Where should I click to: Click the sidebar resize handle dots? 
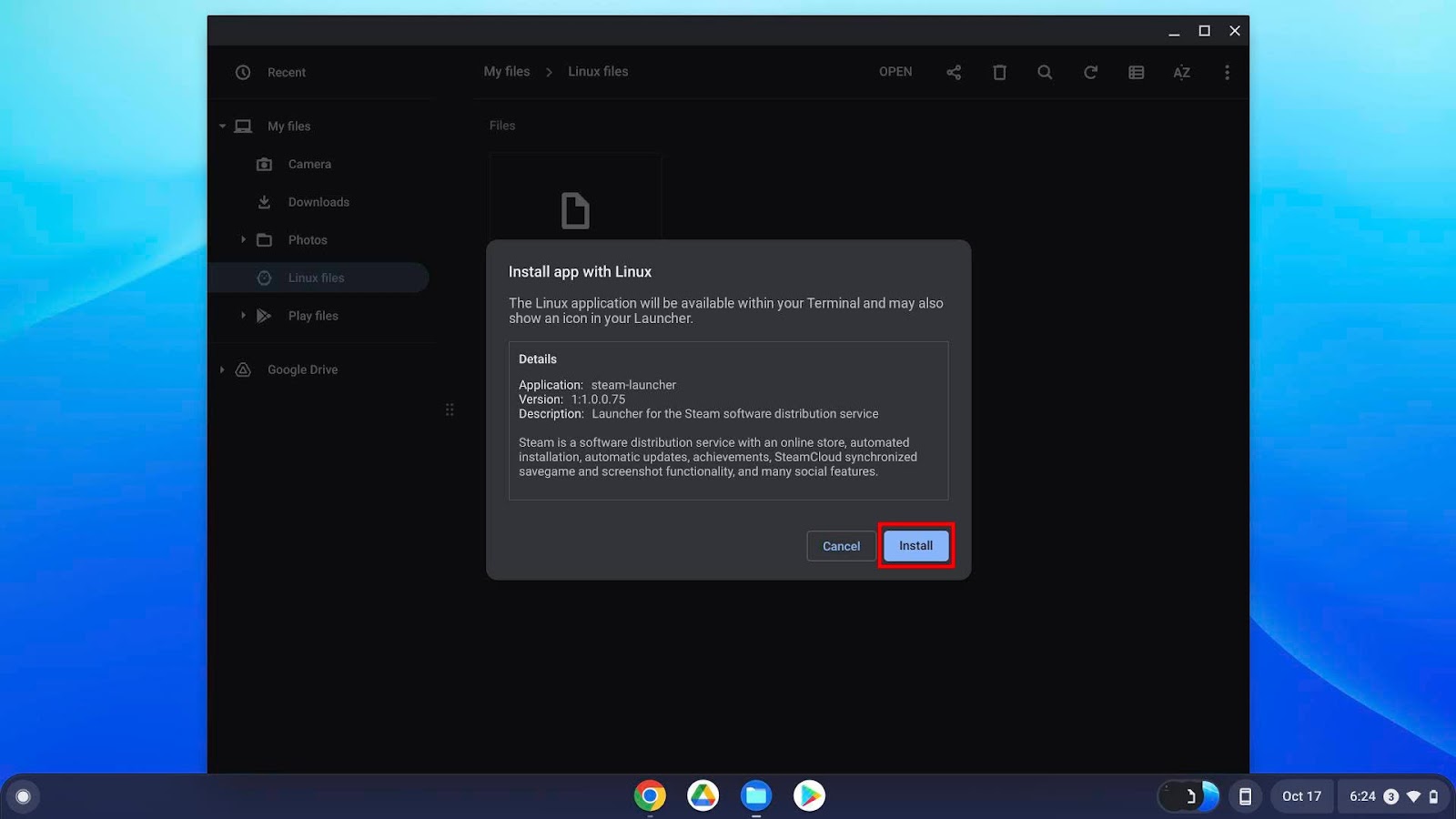(450, 409)
